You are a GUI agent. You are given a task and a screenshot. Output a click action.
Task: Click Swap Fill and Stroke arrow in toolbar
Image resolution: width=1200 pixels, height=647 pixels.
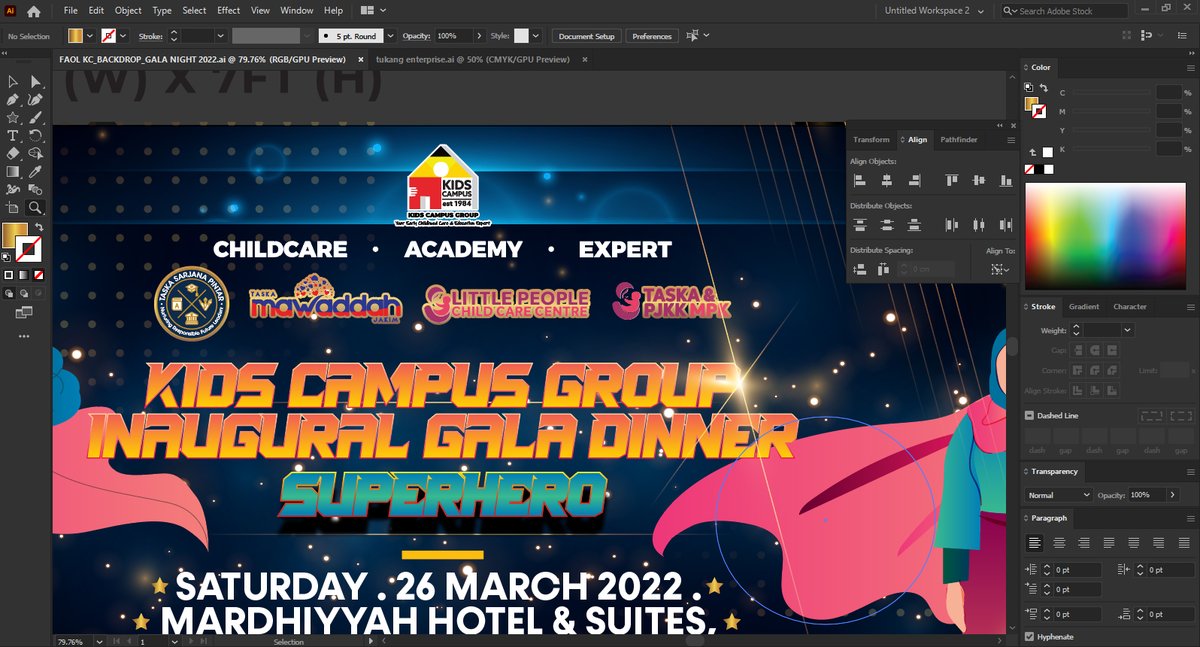(39, 227)
